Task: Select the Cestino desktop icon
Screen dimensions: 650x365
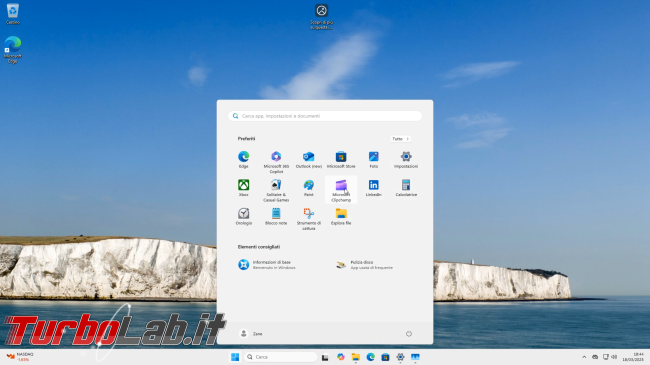Action: 13,14
